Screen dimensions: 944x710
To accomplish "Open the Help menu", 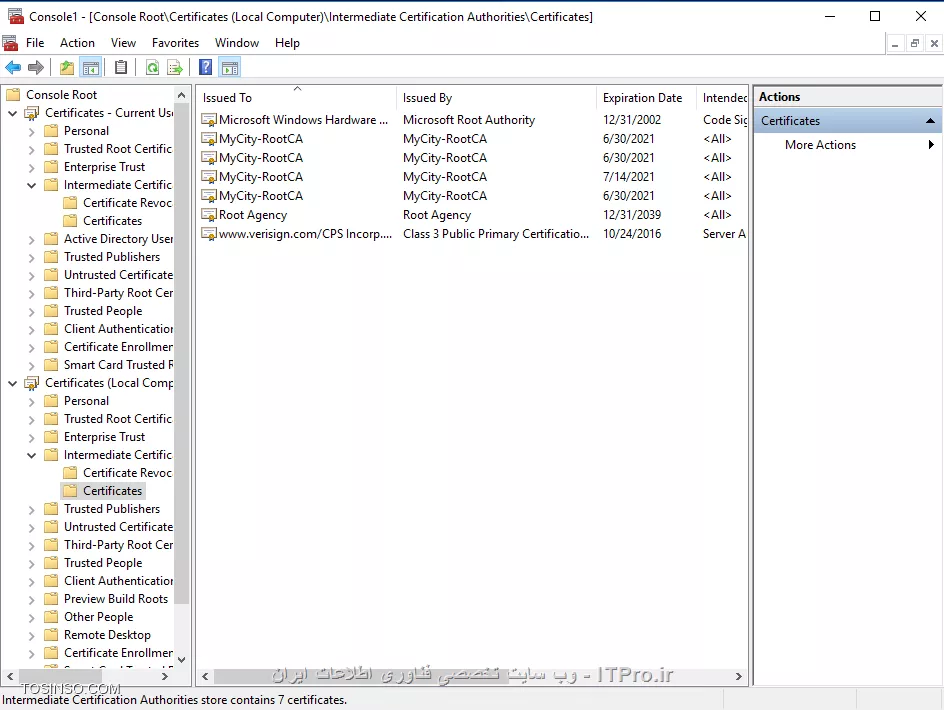I will (x=287, y=43).
